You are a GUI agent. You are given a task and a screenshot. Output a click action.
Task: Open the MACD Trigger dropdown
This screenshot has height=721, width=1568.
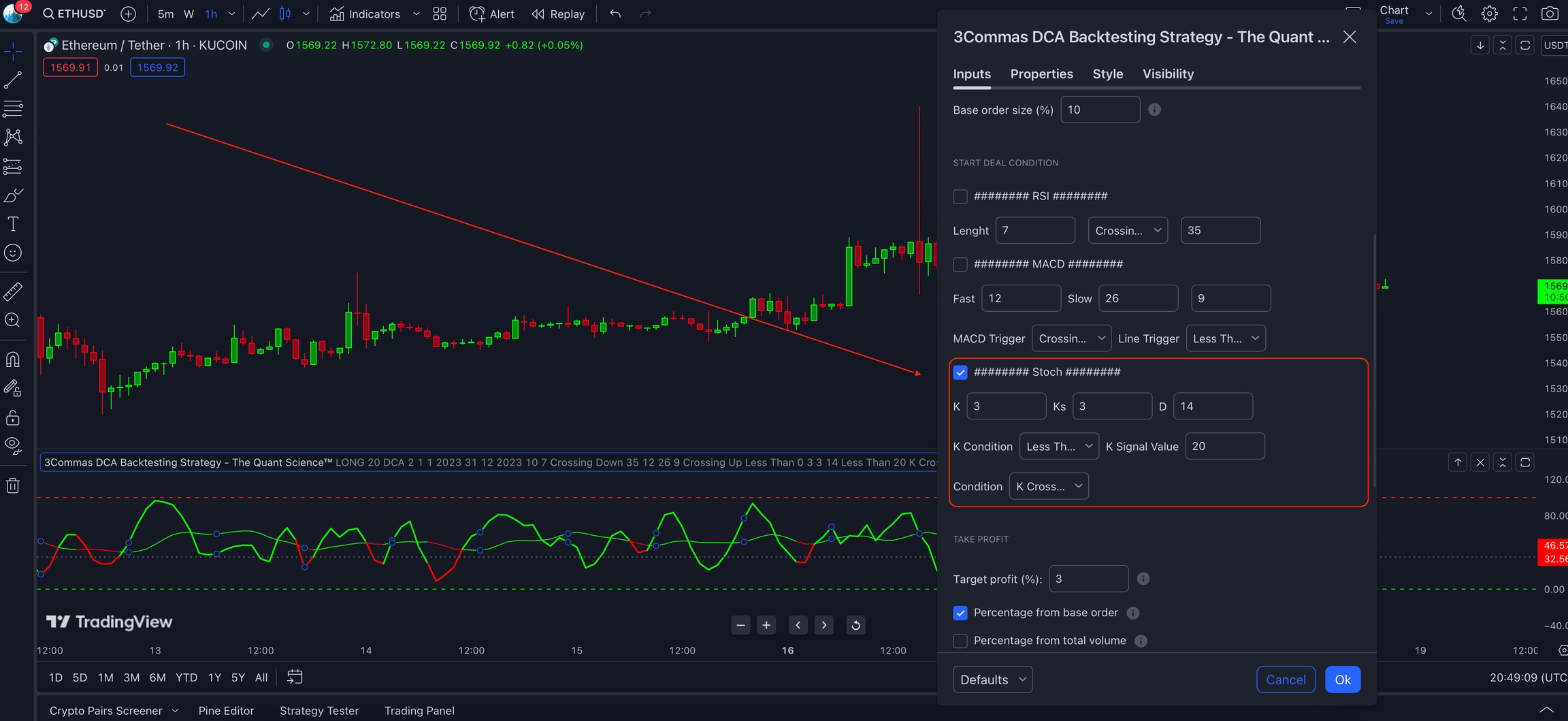(1071, 338)
